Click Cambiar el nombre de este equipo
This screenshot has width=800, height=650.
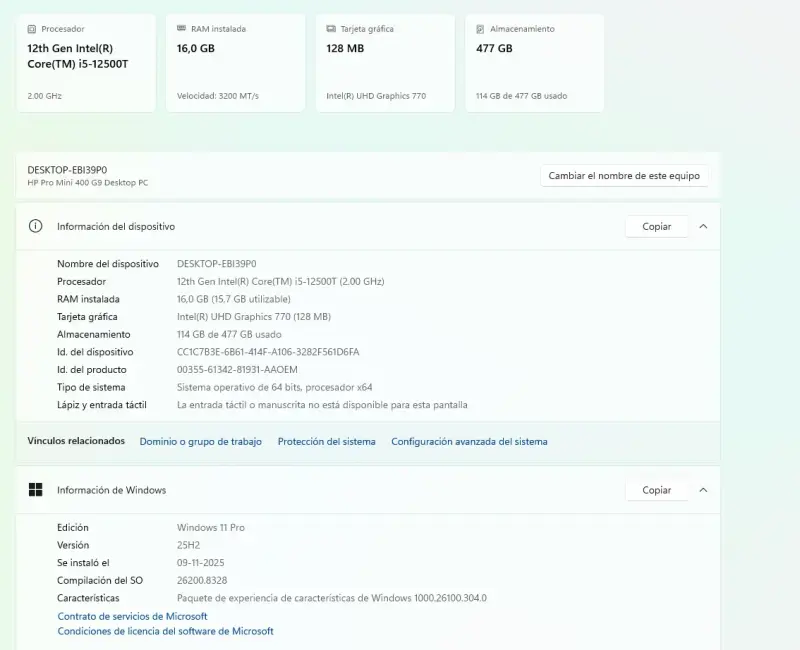point(624,176)
